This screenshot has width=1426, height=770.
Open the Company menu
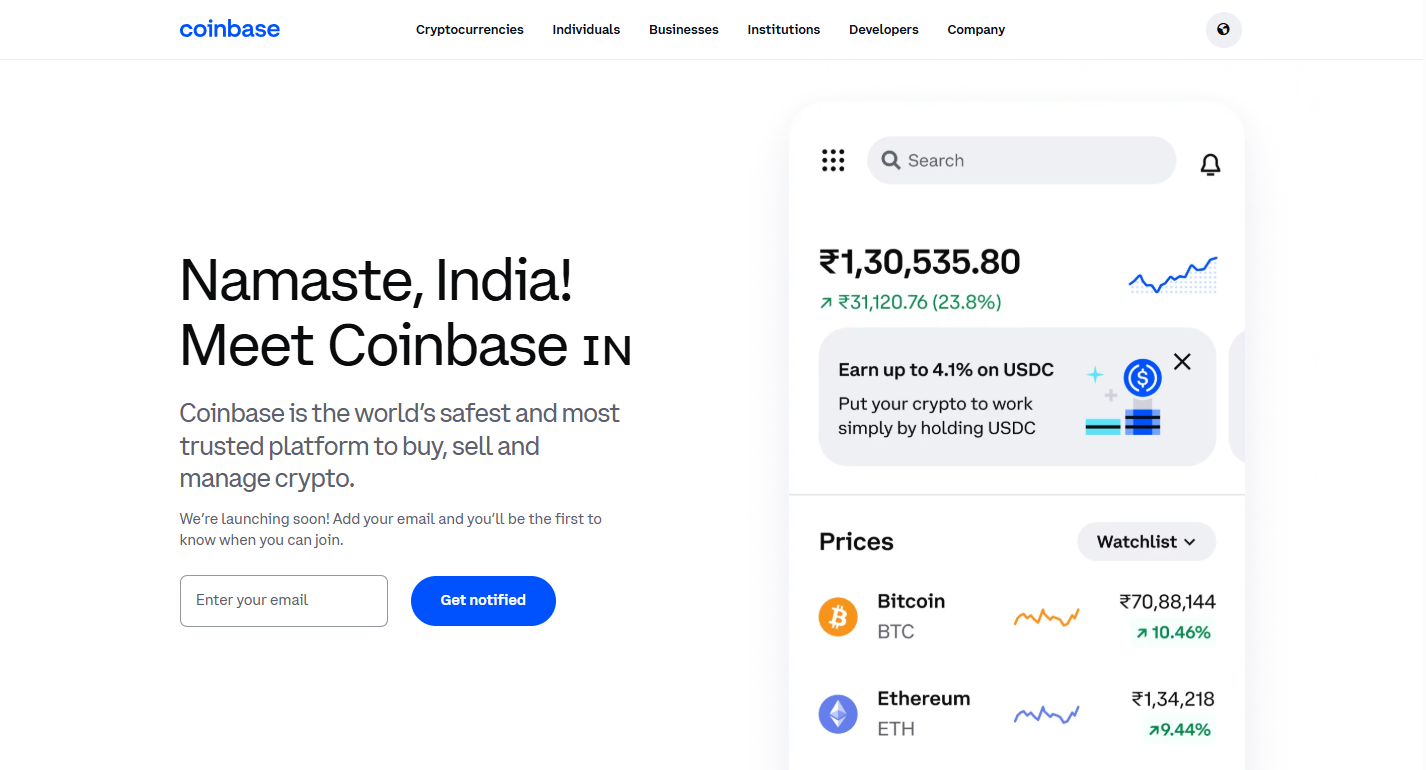[975, 29]
